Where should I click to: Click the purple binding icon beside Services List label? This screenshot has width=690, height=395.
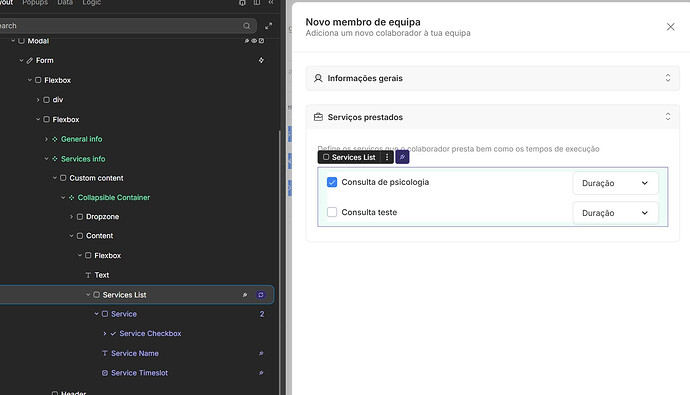click(402, 157)
